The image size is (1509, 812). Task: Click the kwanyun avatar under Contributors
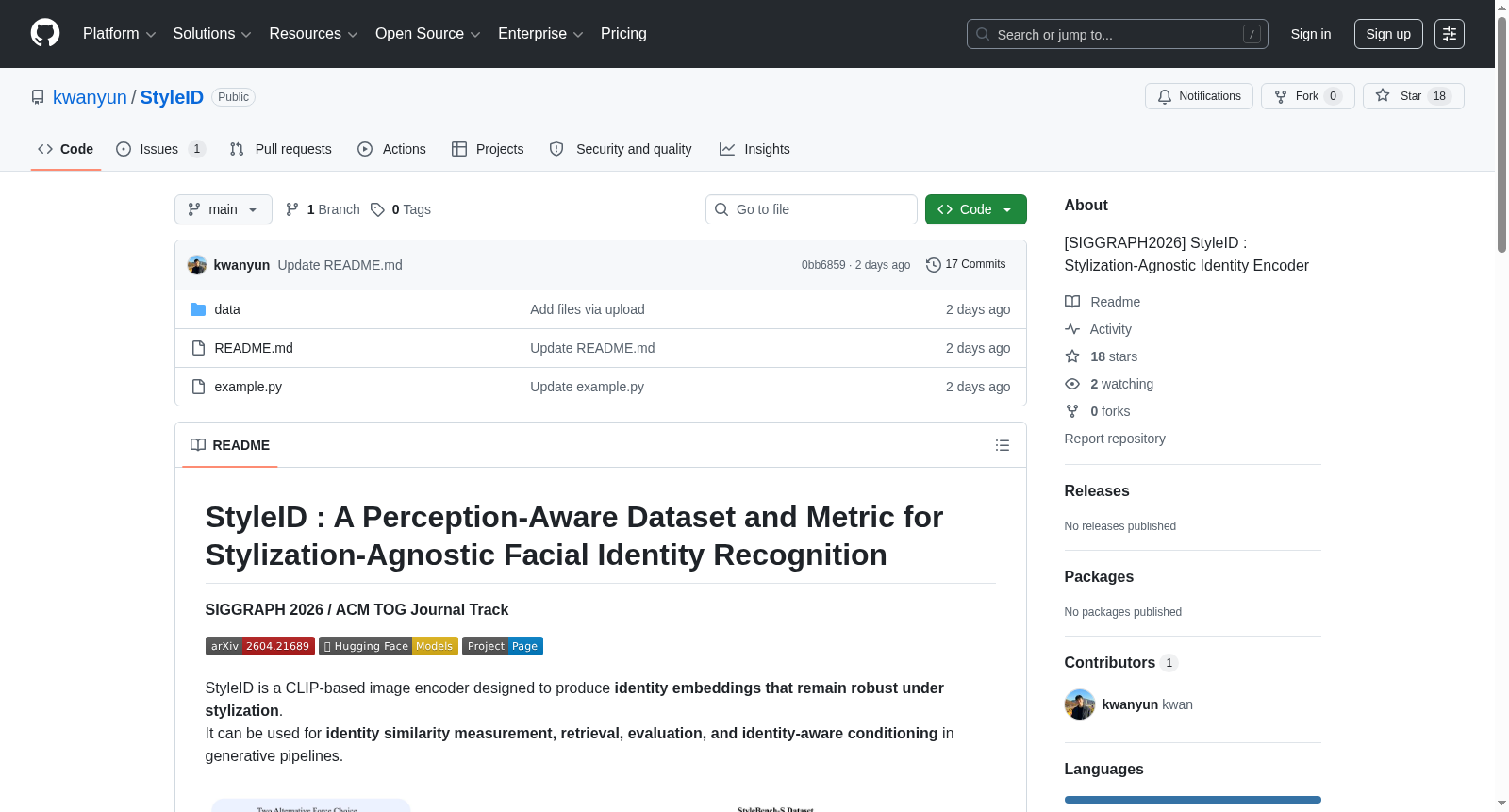click(x=1080, y=704)
